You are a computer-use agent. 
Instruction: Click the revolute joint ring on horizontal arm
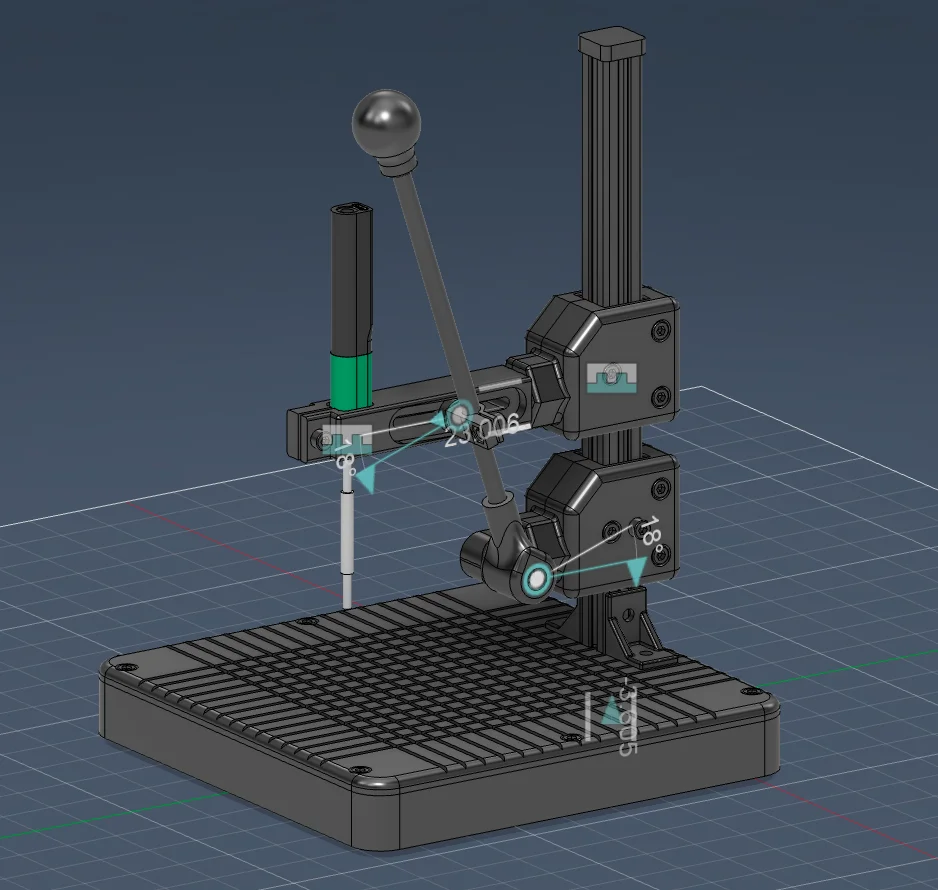(x=460, y=413)
